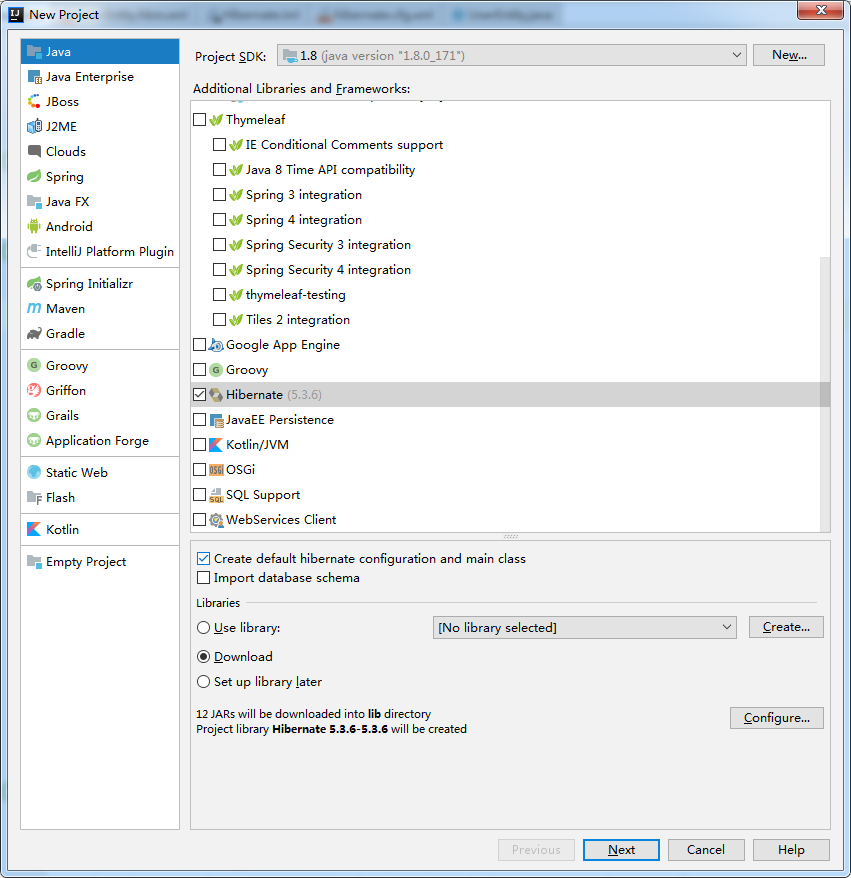Enable the WebServices Client checkbox
Screen dimensions: 851x878
pos(199,520)
